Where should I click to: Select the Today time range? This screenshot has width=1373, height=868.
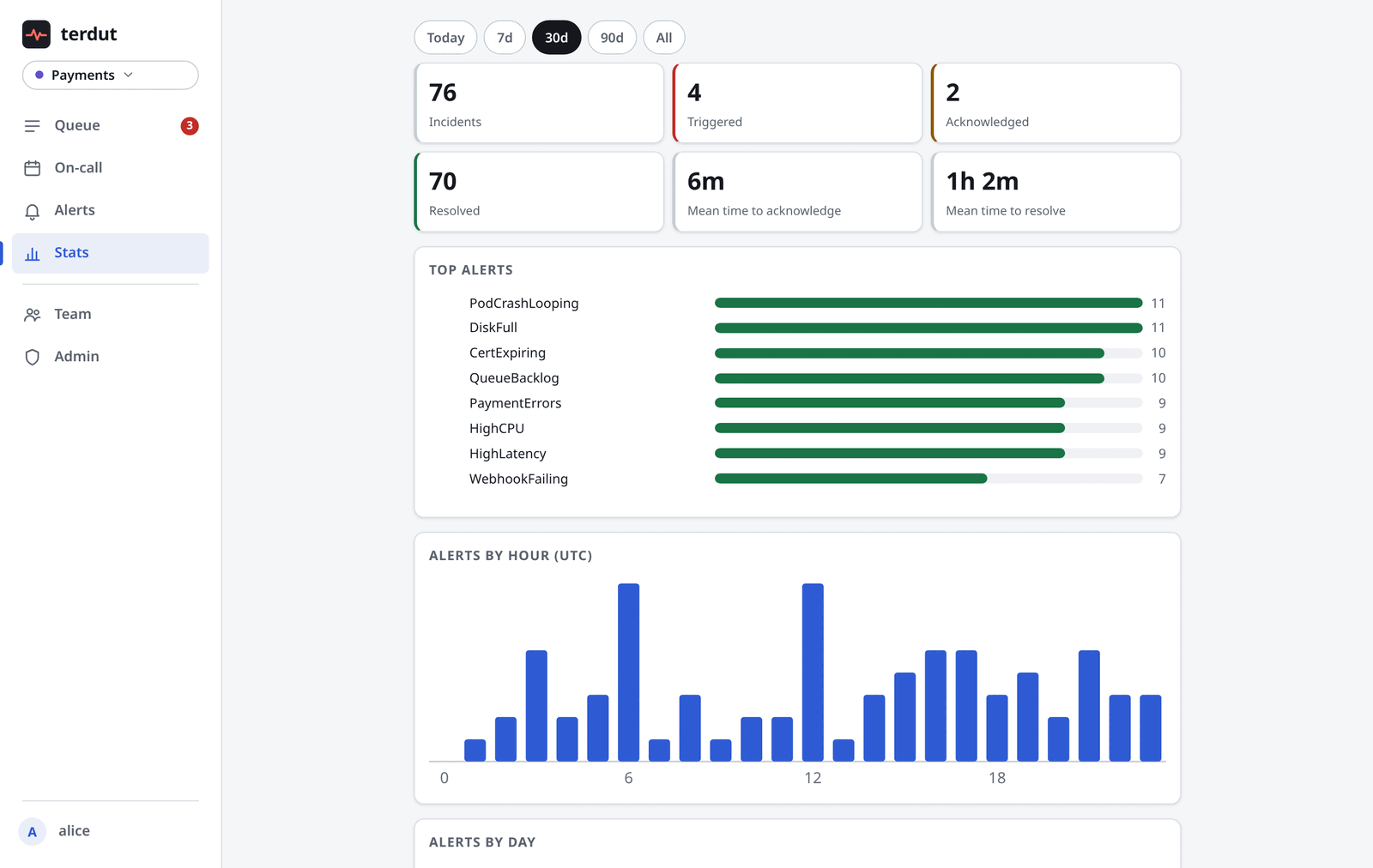pos(445,38)
